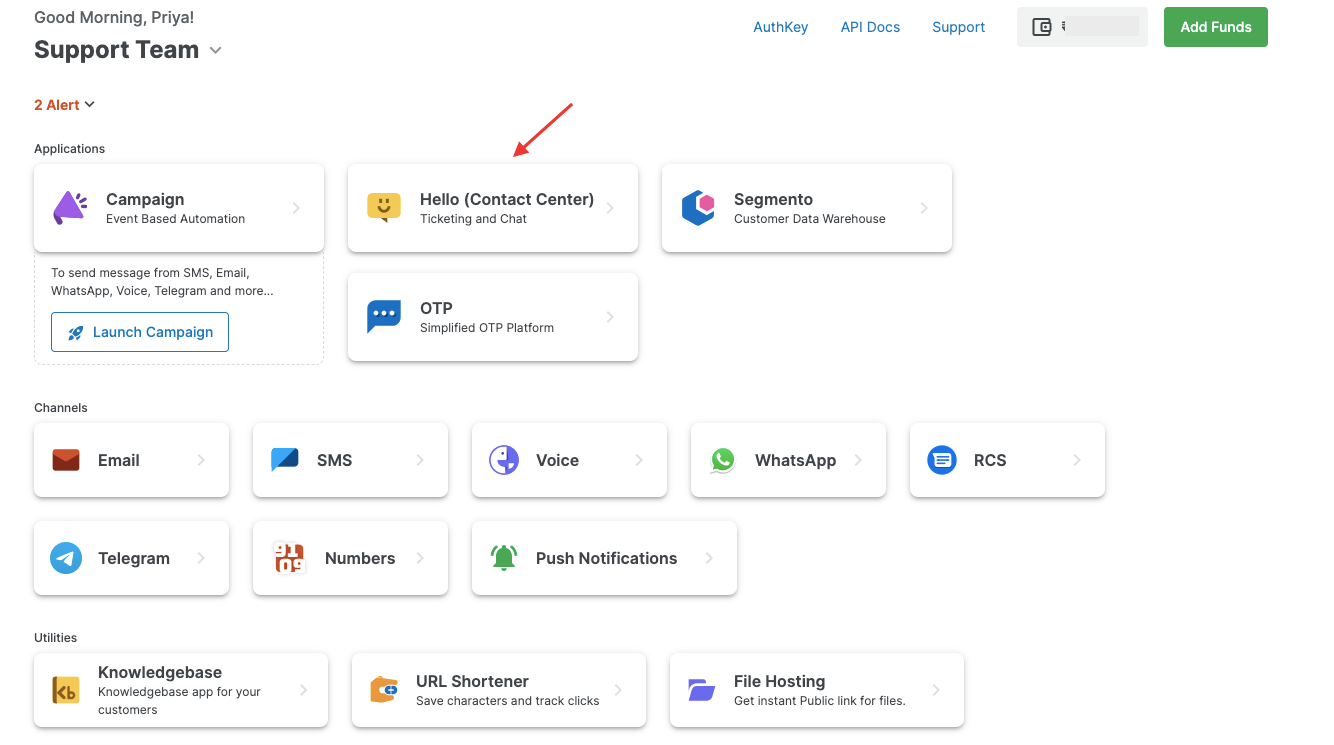Click the Hello (Contact Center) title
1334x745 pixels.
point(507,199)
